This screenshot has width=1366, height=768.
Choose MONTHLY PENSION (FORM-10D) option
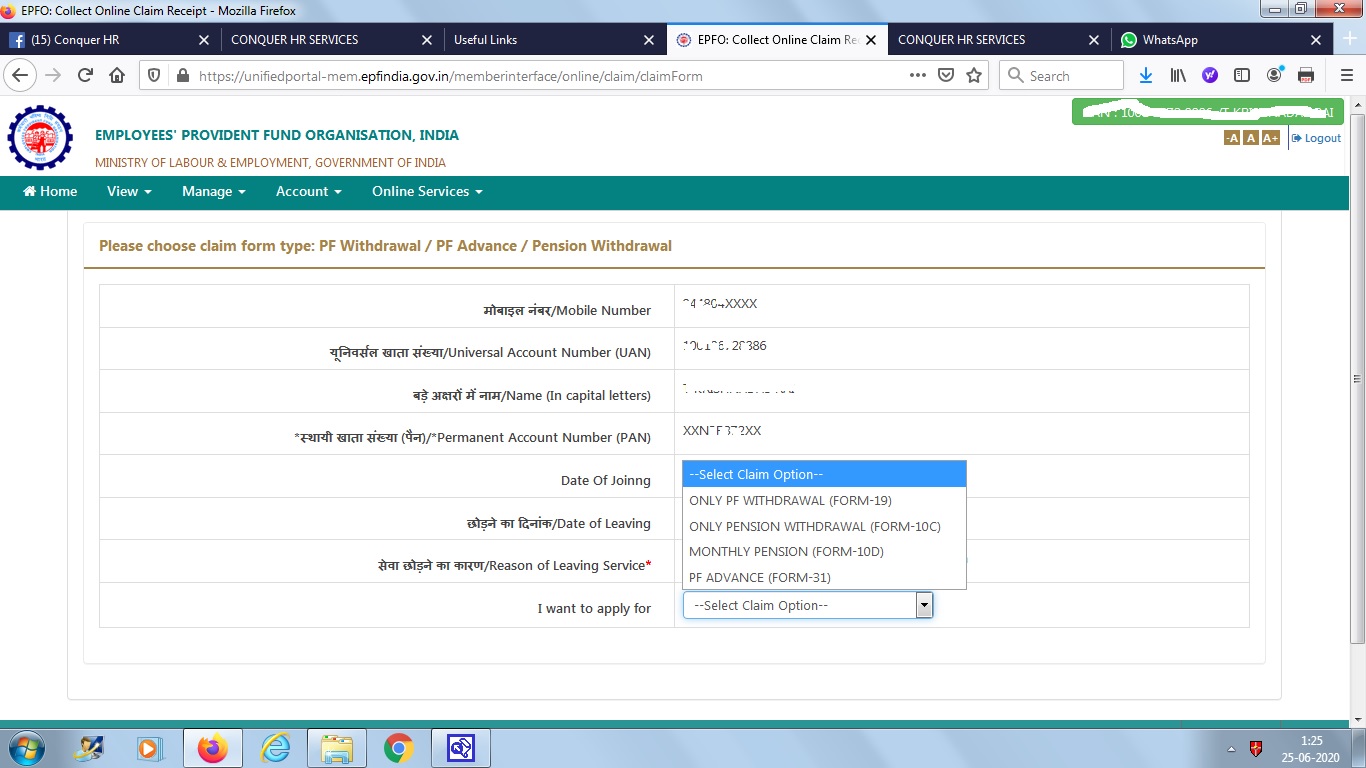point(824,551)
